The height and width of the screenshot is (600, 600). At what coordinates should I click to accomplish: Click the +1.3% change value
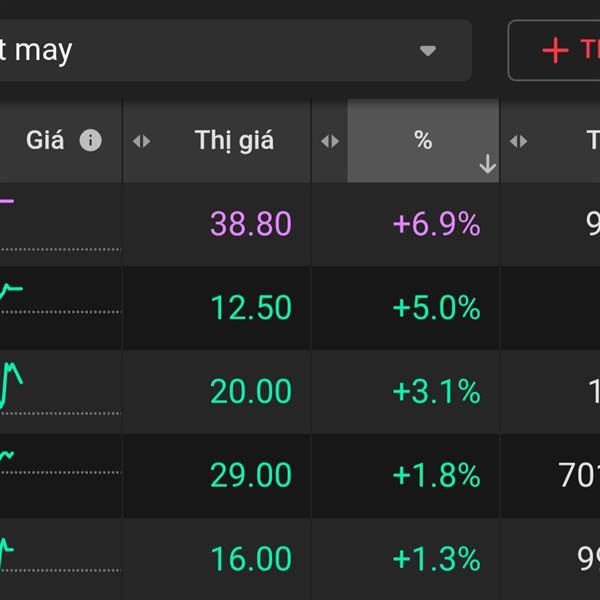pyautogui.click(x=436, y=559)
